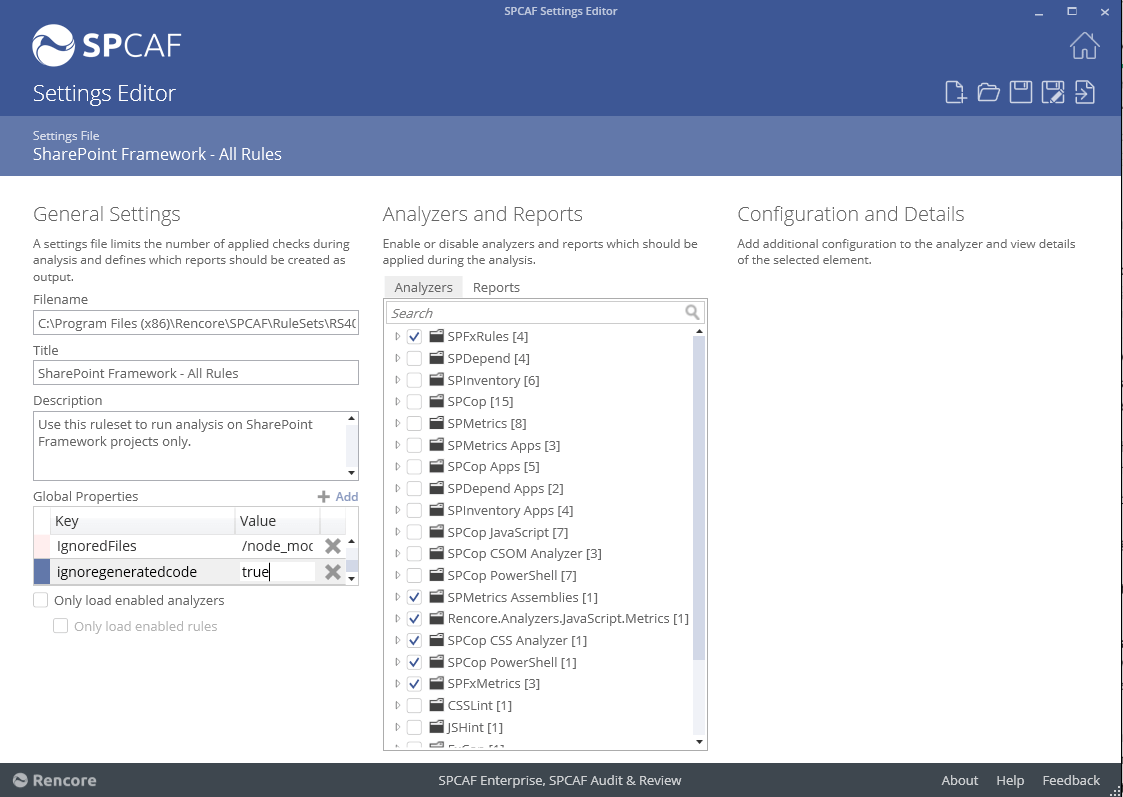Toggle Only load enabled analyzers
The width and height of the screenshot is (1123, 797).
point(41,600)
